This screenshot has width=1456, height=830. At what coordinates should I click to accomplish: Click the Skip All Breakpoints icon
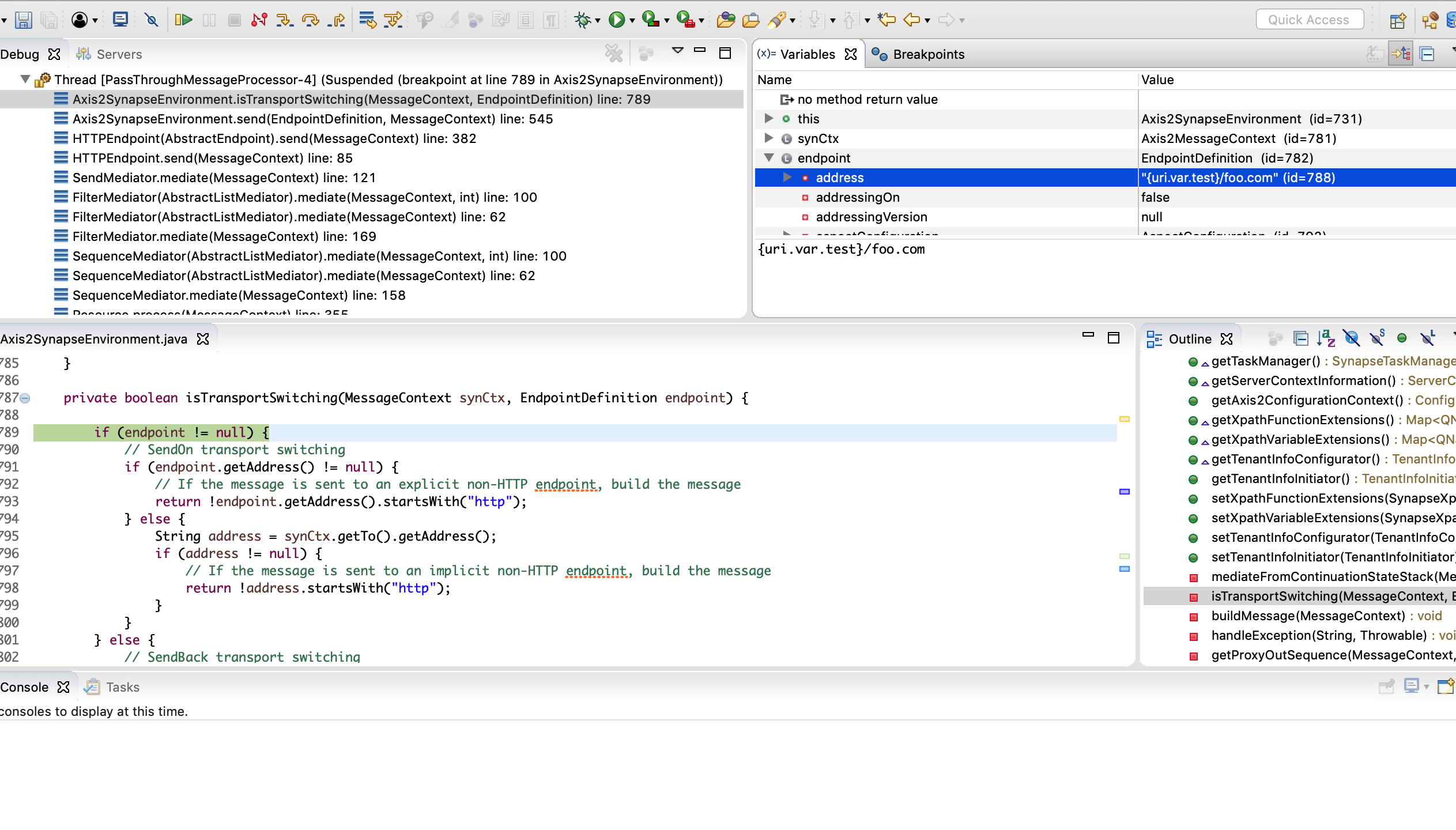pos(151,20)
